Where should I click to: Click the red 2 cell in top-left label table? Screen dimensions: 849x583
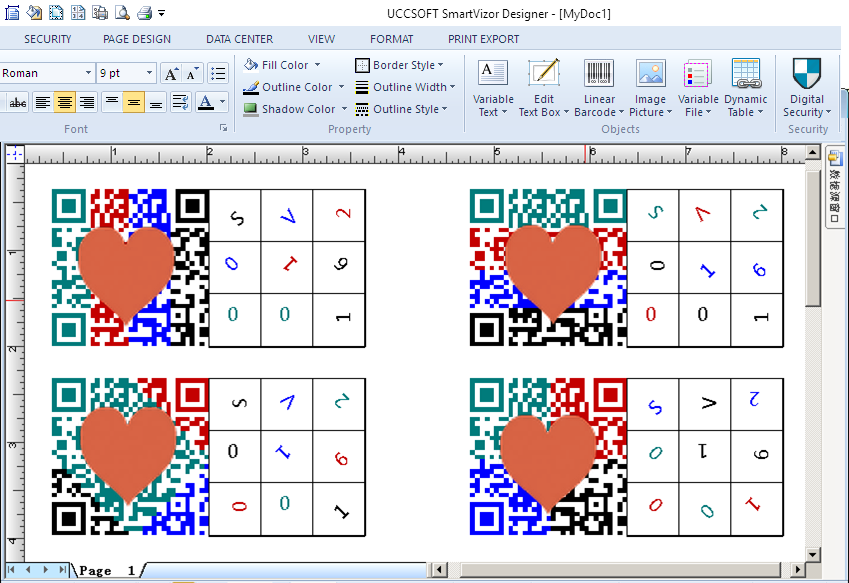click(339, 215)
